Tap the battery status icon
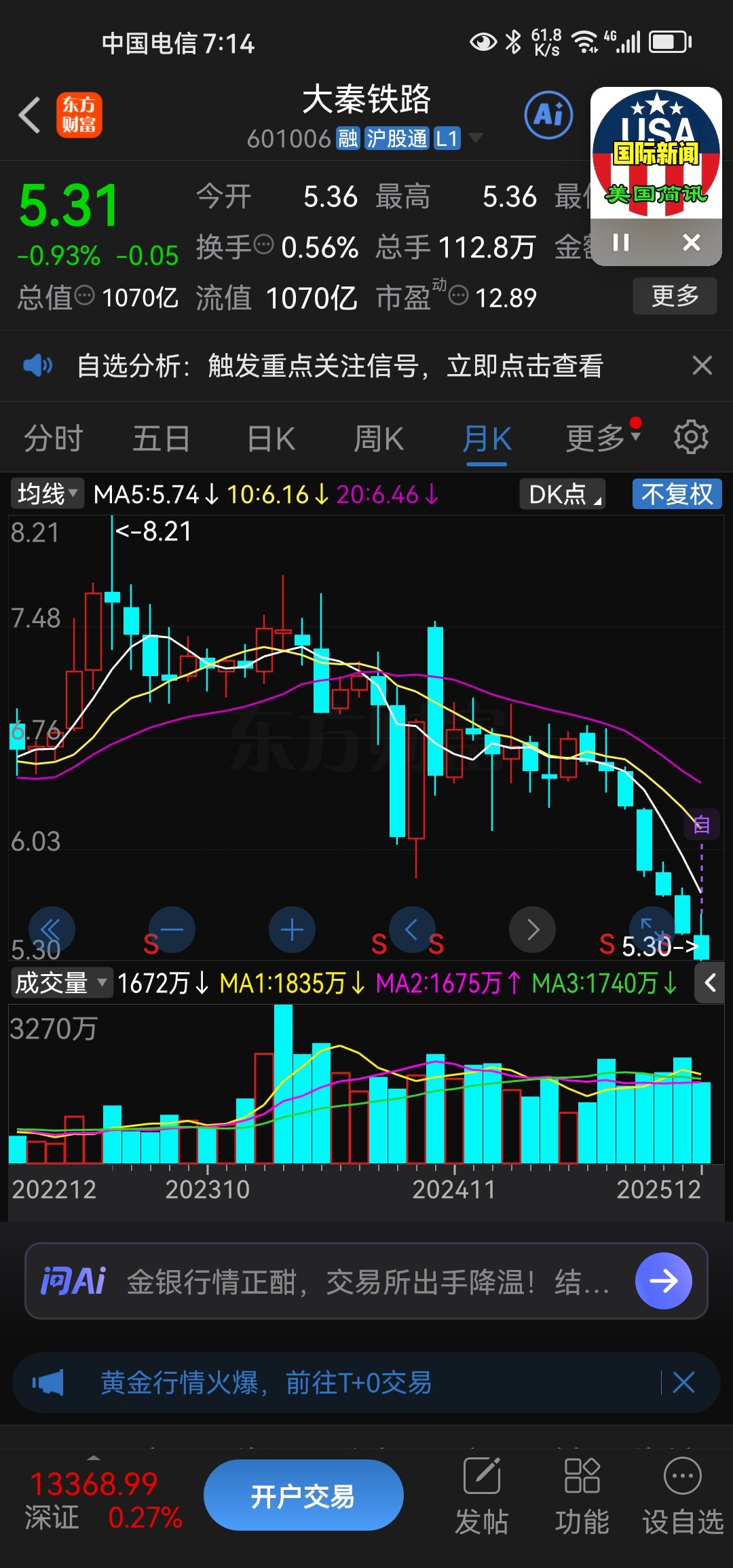 point(671,42)
